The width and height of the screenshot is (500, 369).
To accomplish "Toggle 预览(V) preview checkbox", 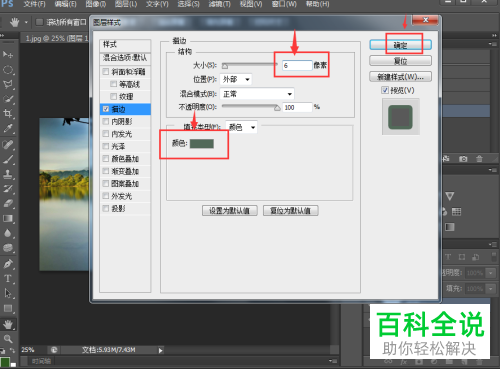I will coord(385,90).
